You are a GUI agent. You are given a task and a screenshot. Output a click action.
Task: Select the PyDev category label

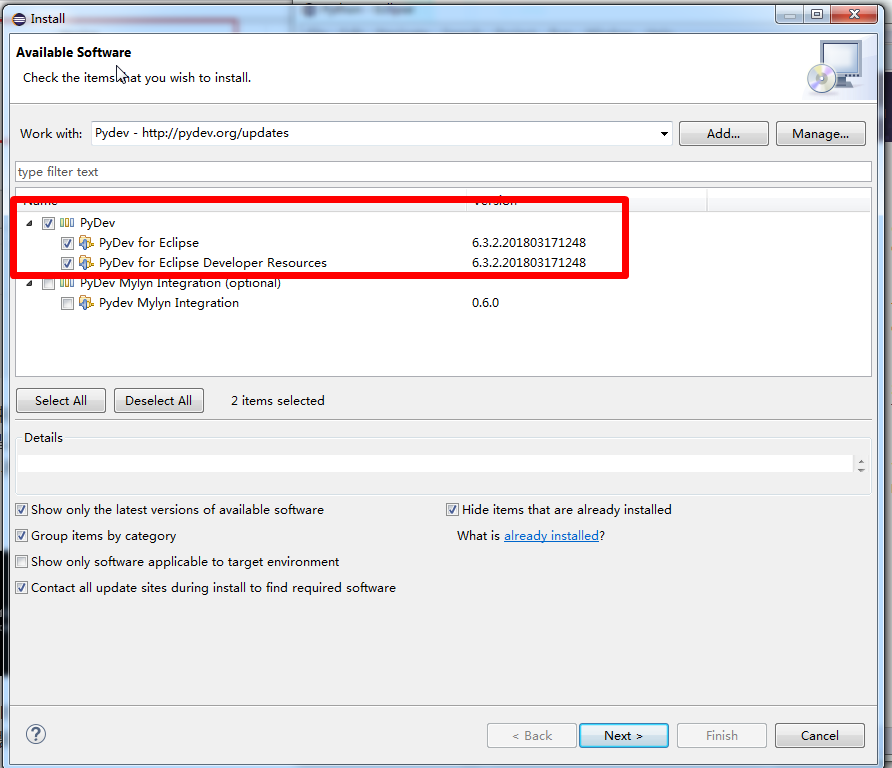tap(97, 223)
